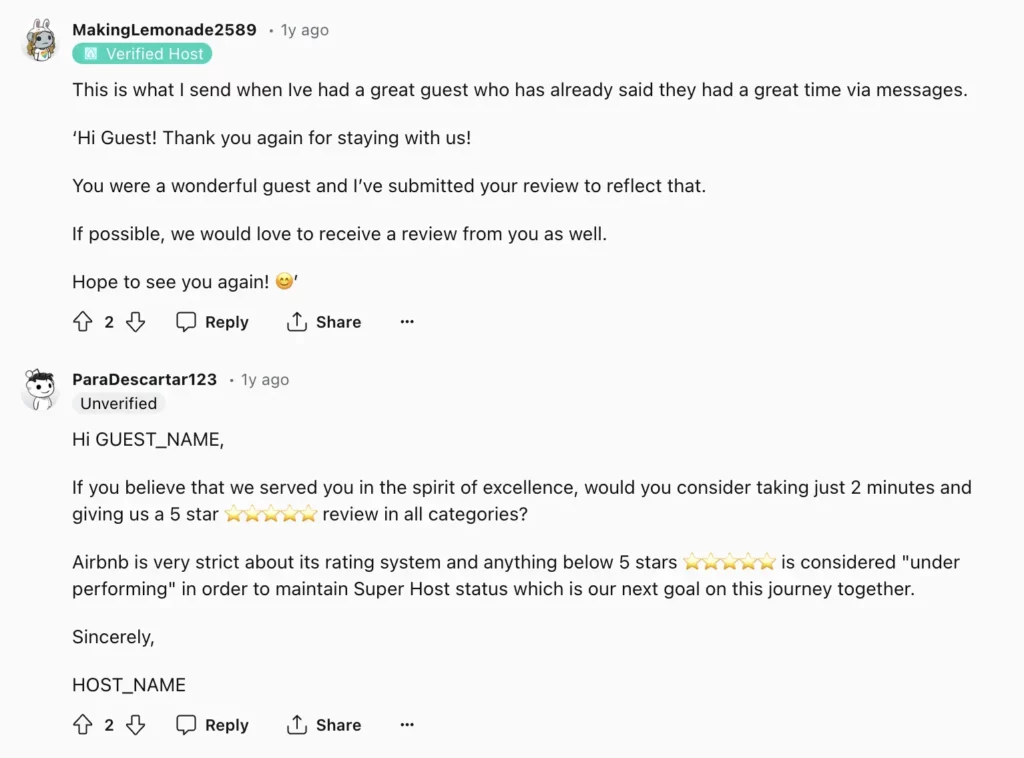Open MakingLemonade2589's user profile link
Screen dimensions: 1024x758
pos(164,30)
